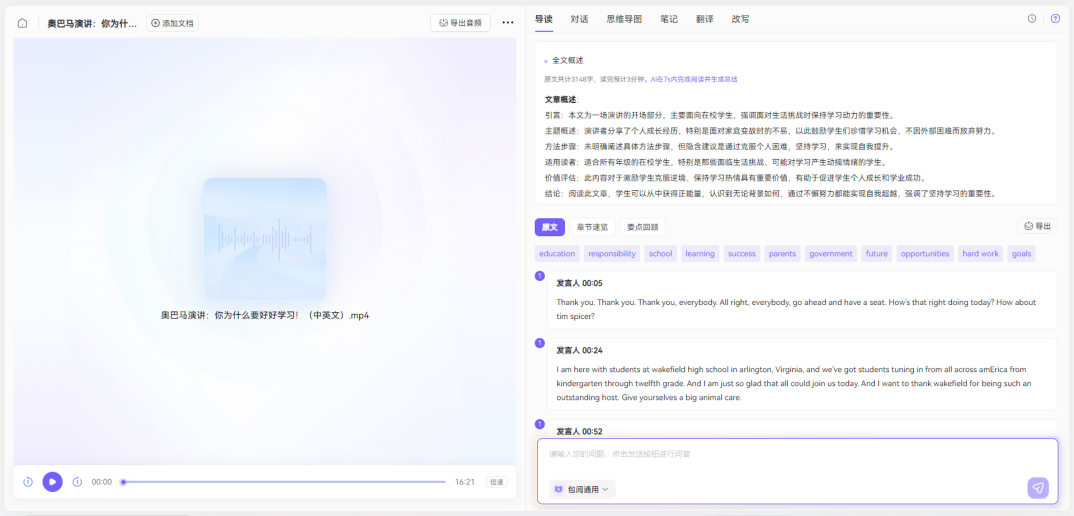Click the audio waveform thumbnail
The width and height of the screenshot is (1074, 516).
pos(265,239)
